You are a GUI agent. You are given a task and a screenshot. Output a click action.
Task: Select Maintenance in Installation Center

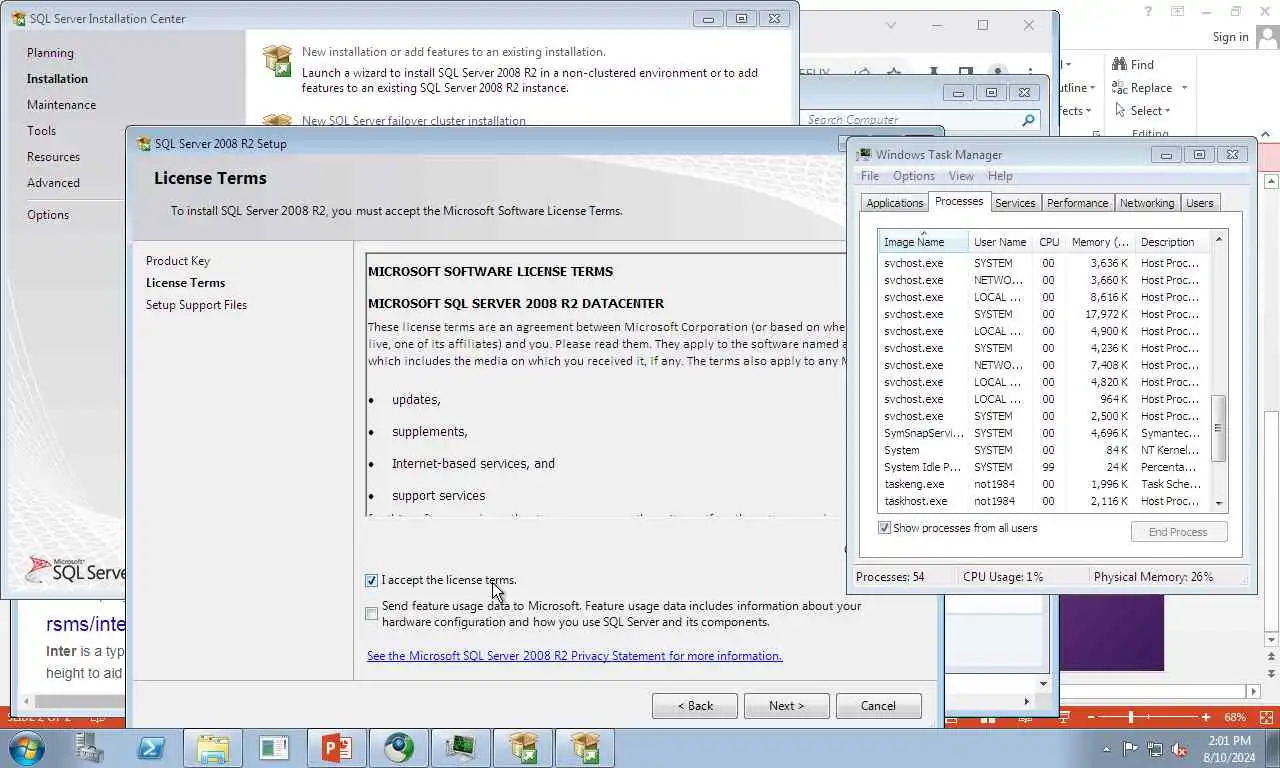[62, 105]
